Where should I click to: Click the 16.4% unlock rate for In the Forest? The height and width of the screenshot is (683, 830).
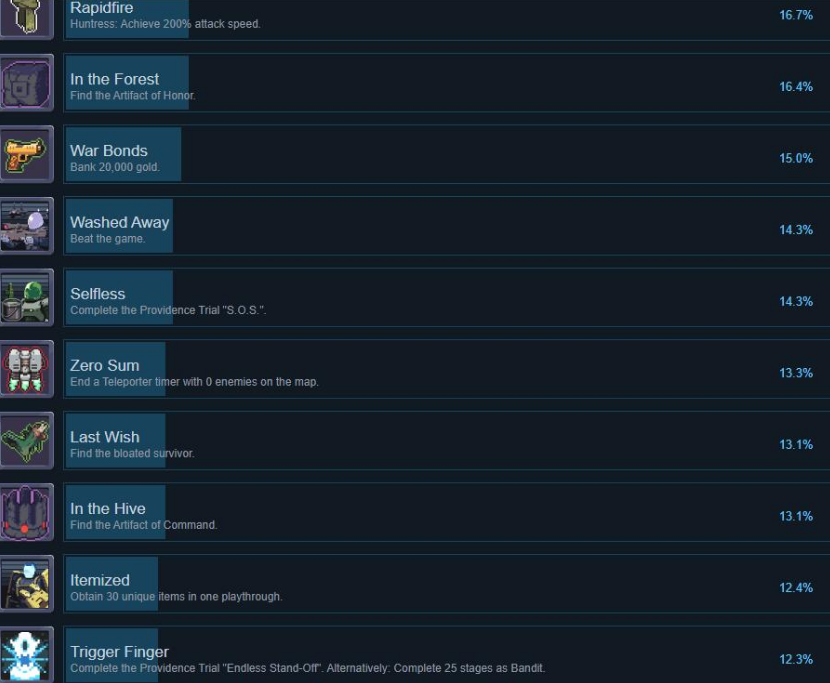pyautogui.click(x=796, y=86)
